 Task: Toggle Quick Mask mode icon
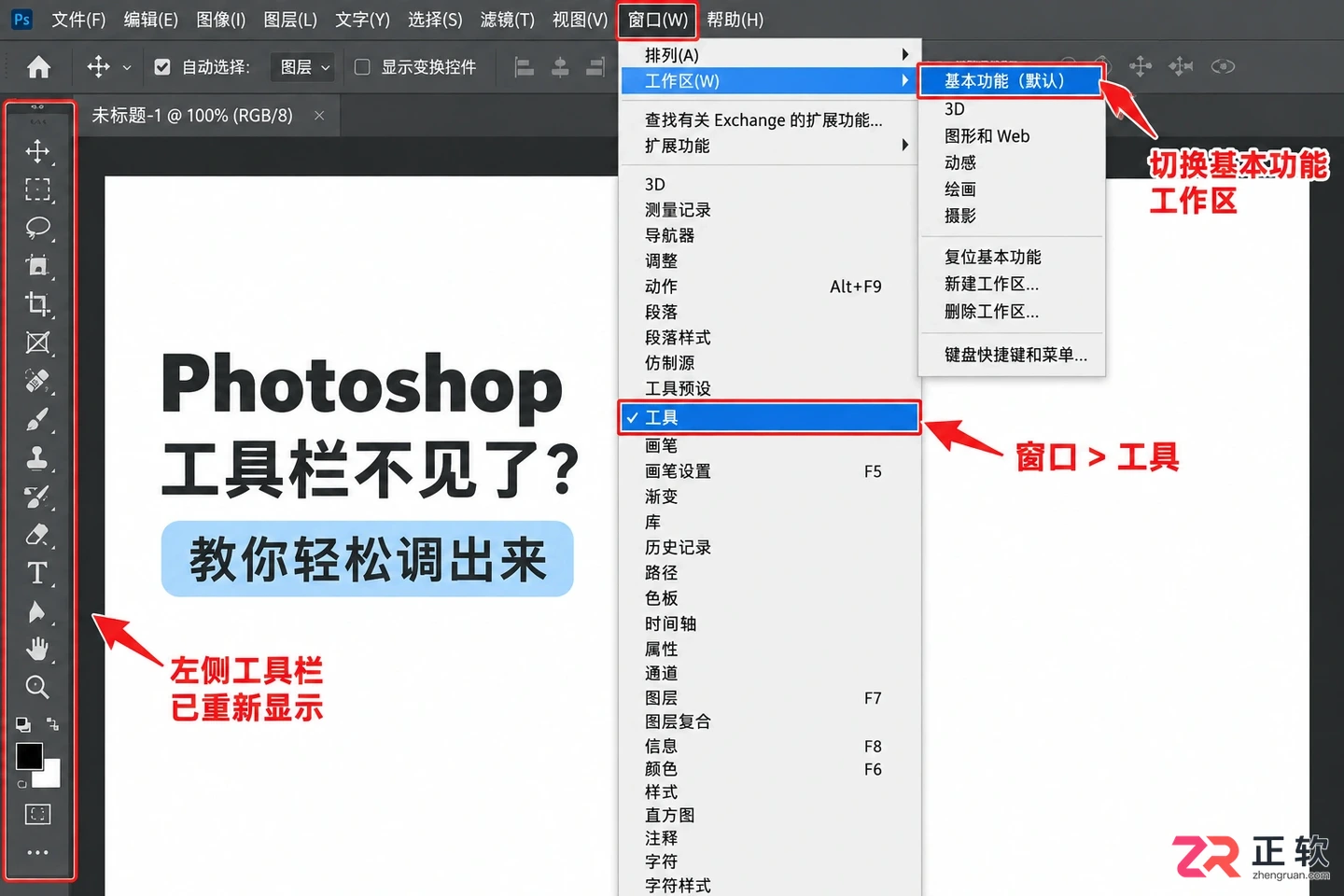coord(37,814)
